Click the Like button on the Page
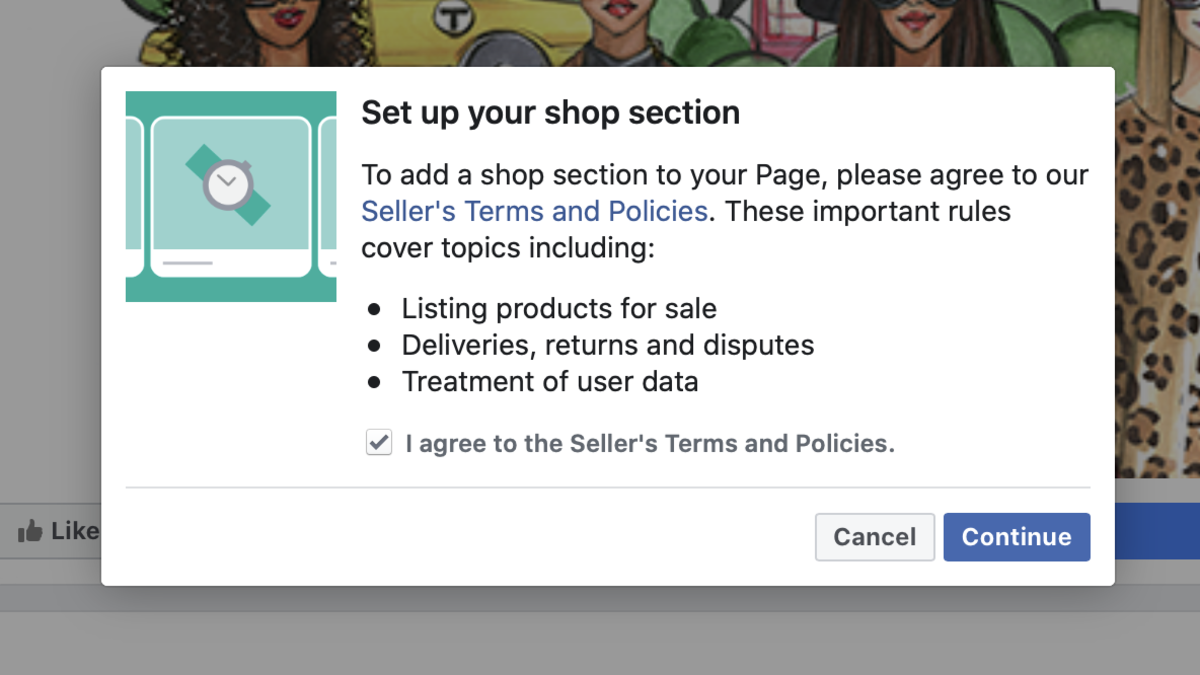Screen dimensions: 1200x675 (55, 530)
